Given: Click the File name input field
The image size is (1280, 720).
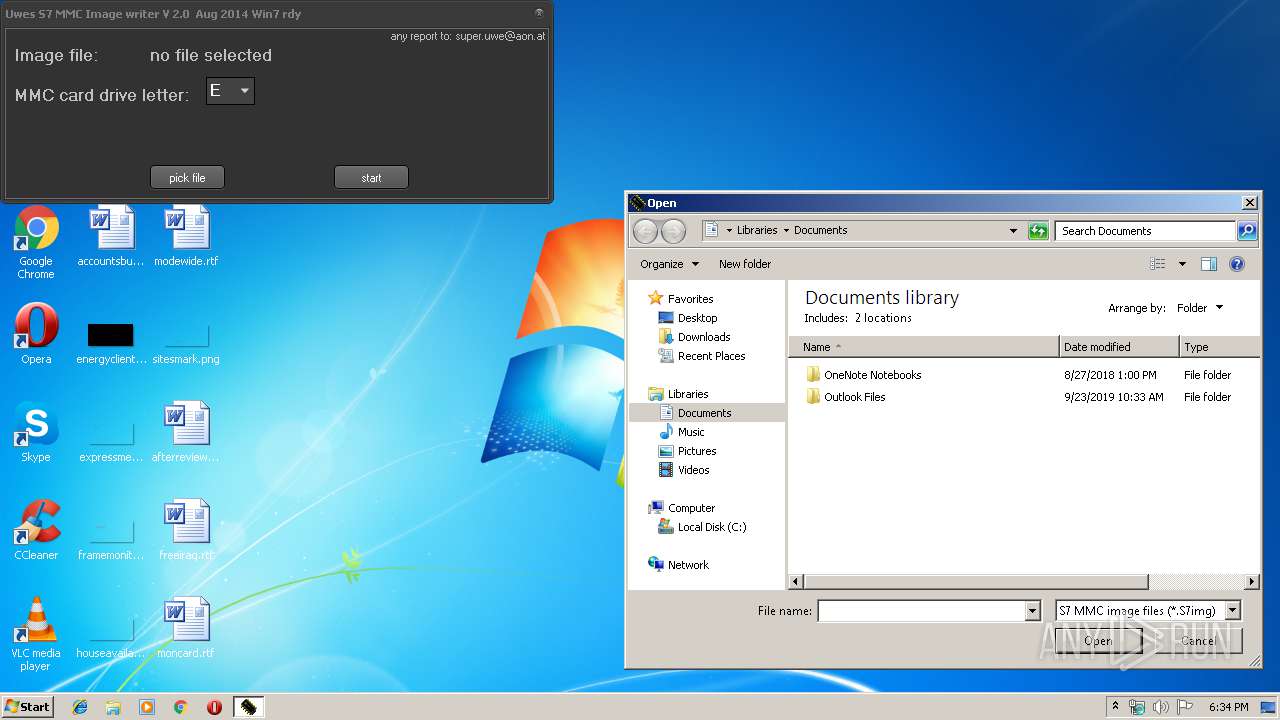Looking at the screenshot, I should (921, 611).
